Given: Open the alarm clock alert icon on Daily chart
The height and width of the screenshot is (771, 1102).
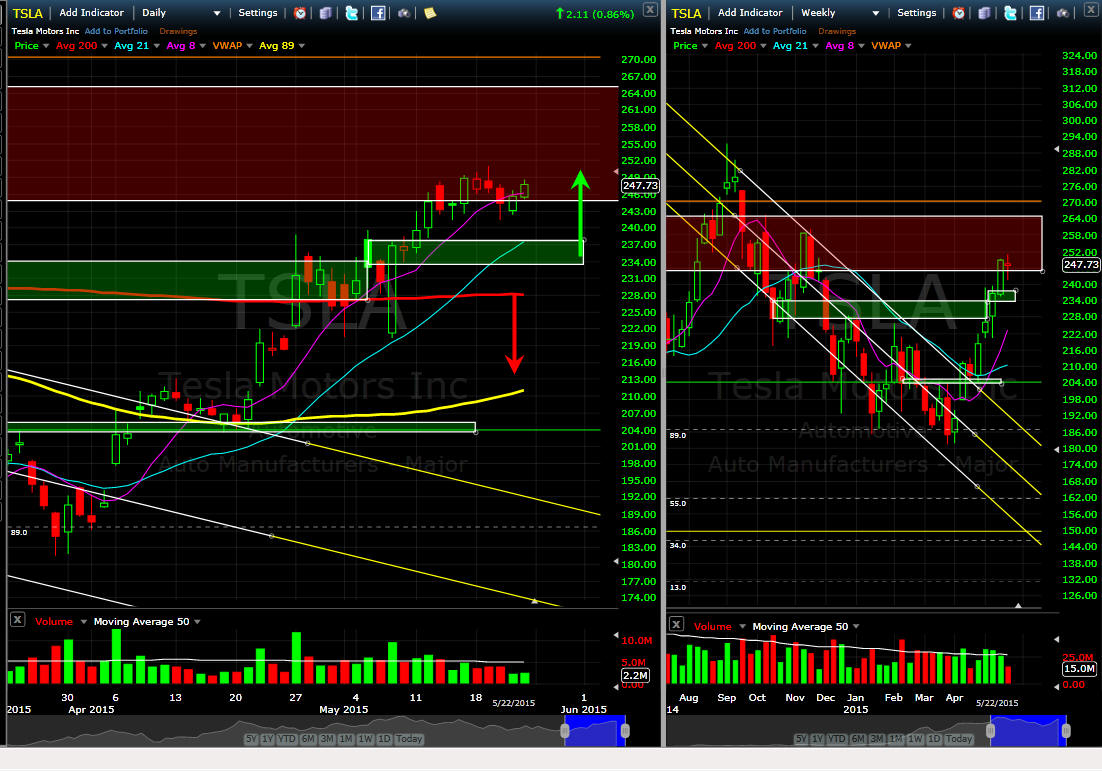Looking at the screenshot, I should coord(300,13).
